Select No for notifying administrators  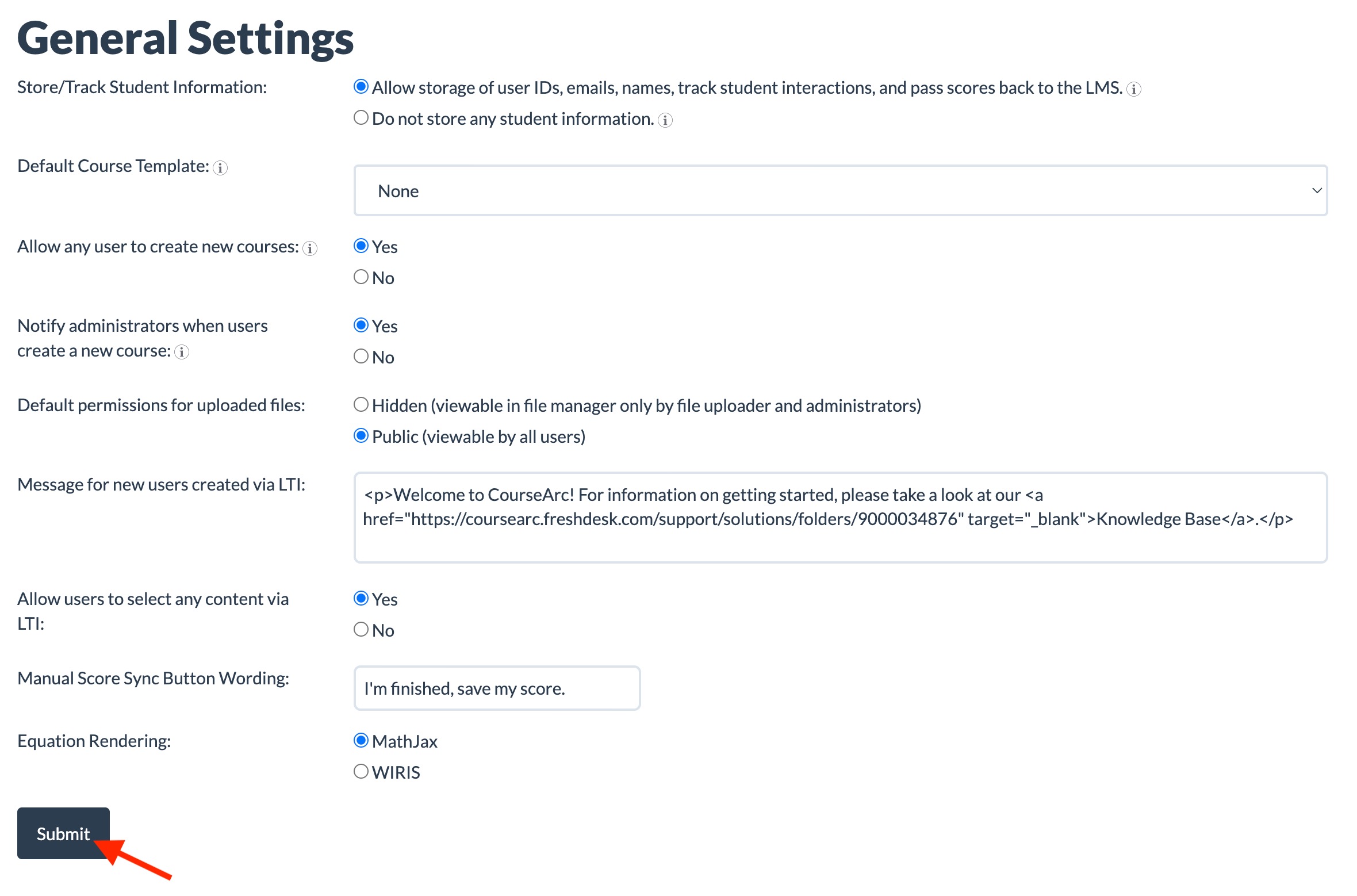pyautogui.click(x=361, y=357)
